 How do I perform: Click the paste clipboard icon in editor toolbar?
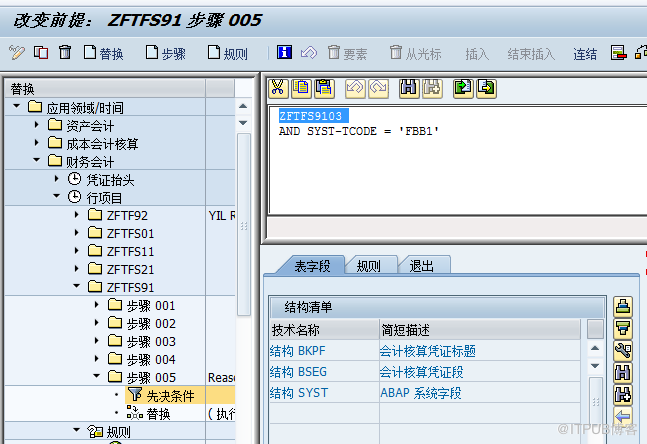323,88
